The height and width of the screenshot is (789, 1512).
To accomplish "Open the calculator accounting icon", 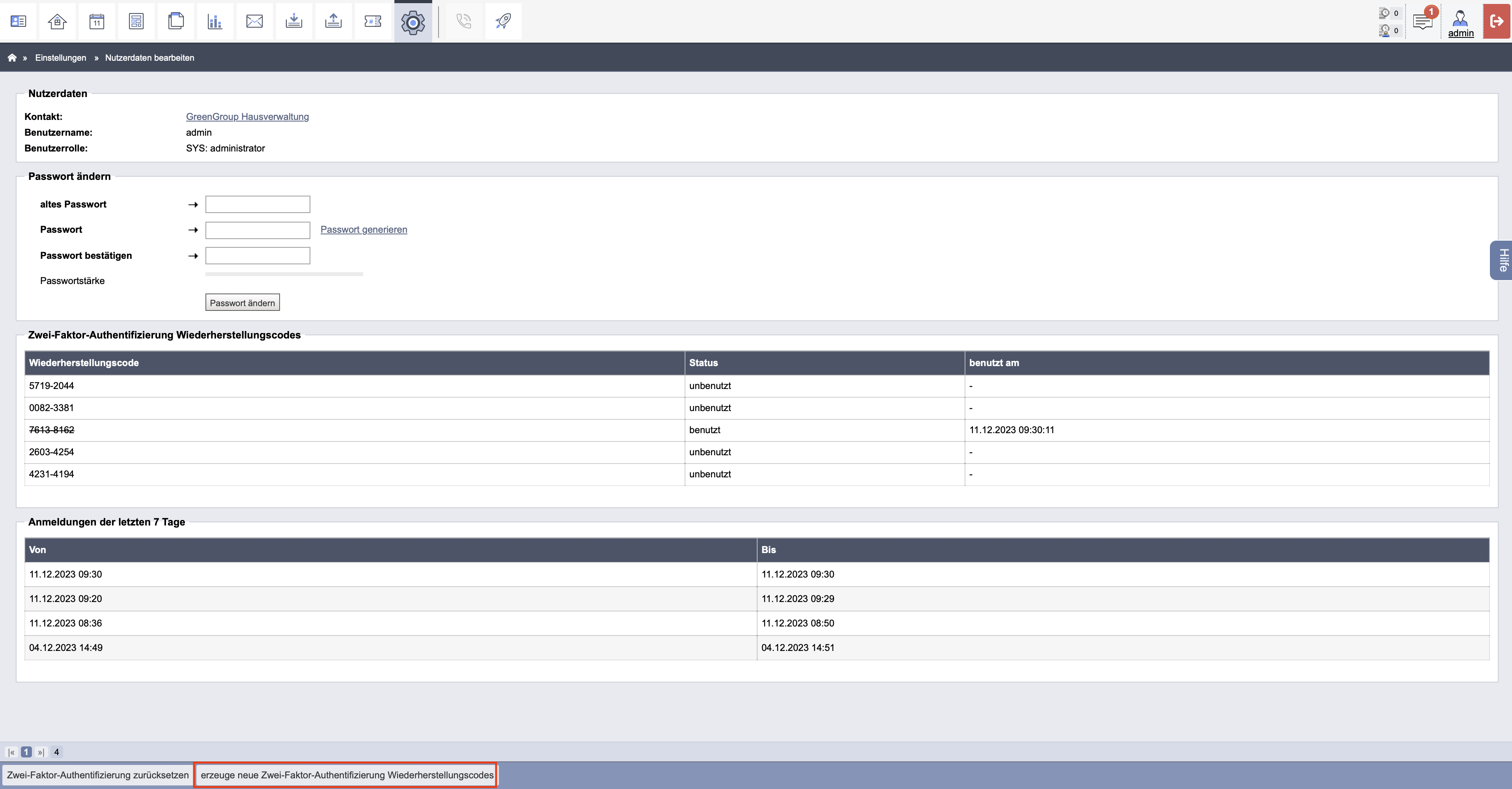I will (136, 22).
